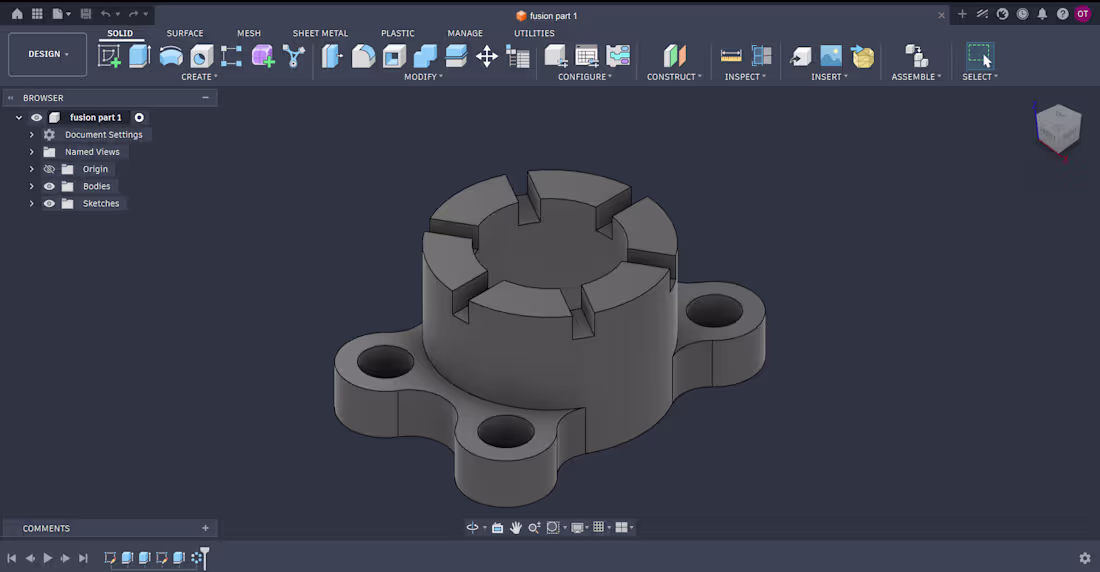The width and height of the screenshot is (1100, 572).
Task: Select the Shell tool icon
Action: 394,56
